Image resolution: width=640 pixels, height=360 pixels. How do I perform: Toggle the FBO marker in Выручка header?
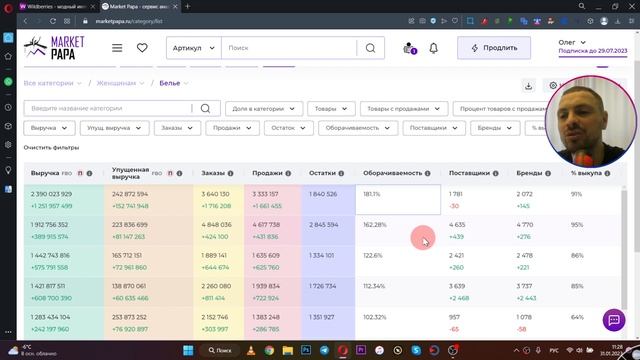pos(67,173)
